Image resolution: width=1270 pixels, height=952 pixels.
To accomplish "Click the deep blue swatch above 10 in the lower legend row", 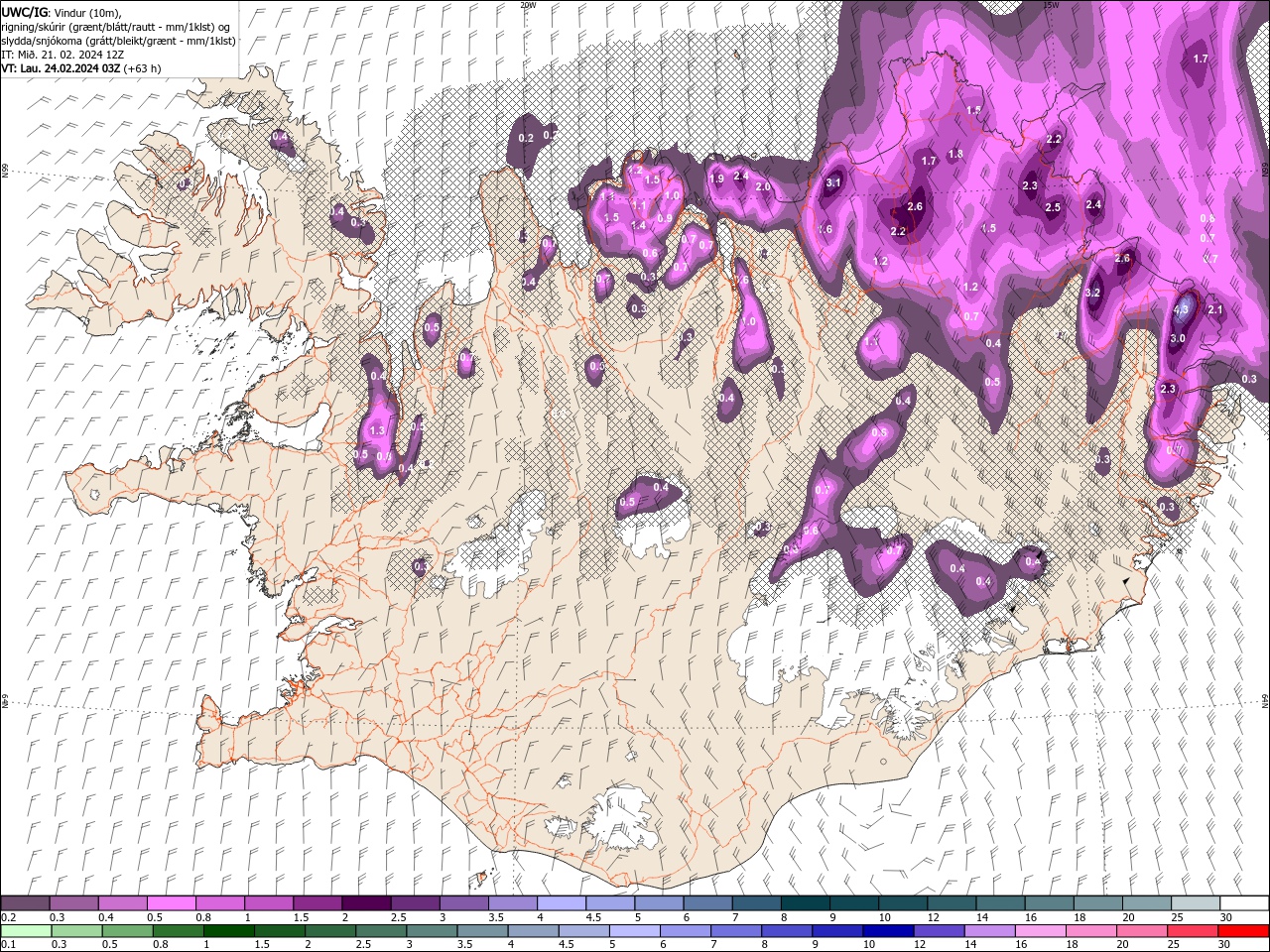I will [x=887, y=931].
